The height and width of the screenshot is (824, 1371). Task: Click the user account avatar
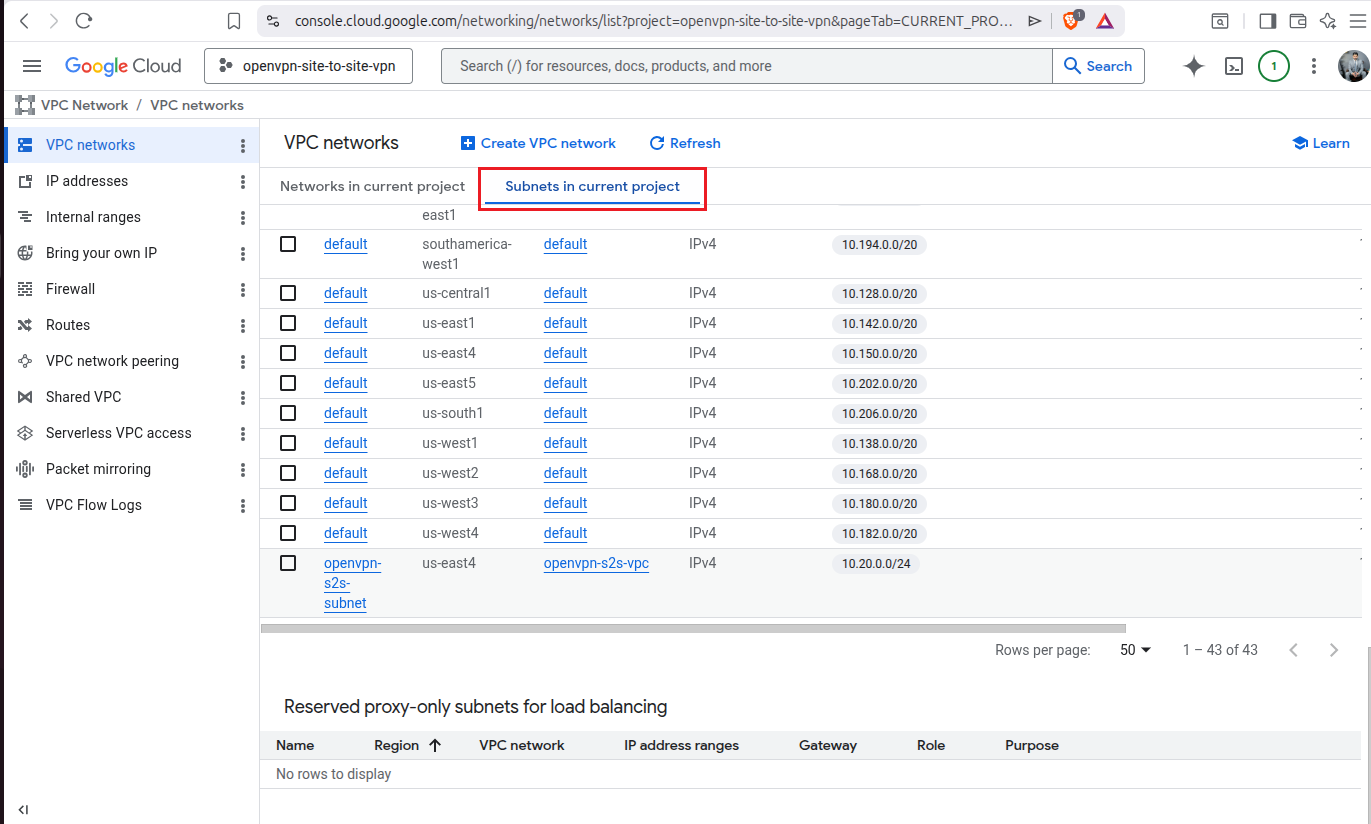(x=1353, y=66)
